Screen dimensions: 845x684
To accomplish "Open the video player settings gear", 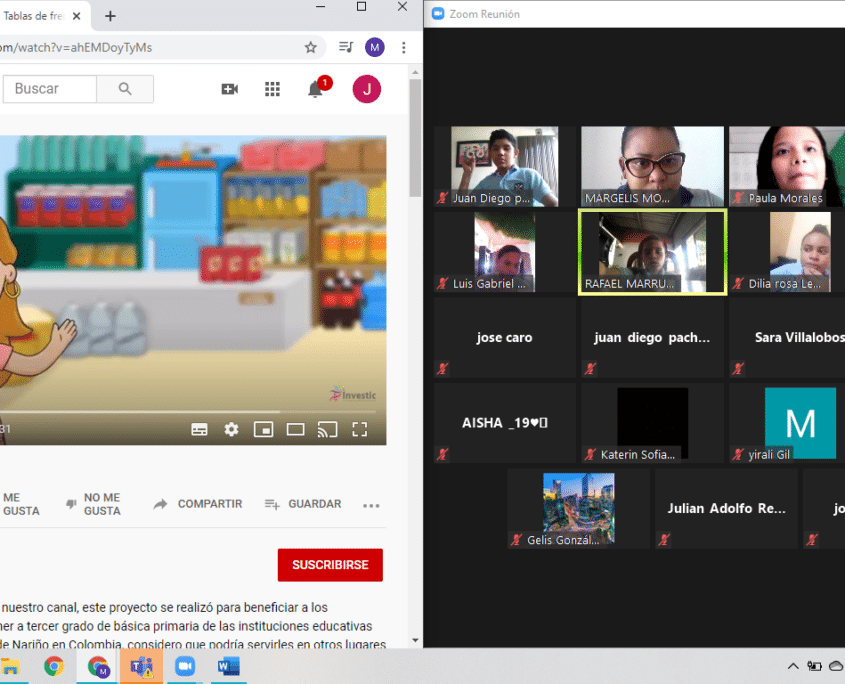I will [x=231, y=430].
